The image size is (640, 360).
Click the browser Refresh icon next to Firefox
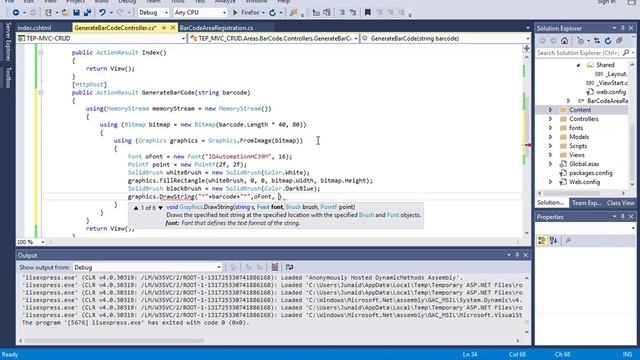click(x=272, y=13)
